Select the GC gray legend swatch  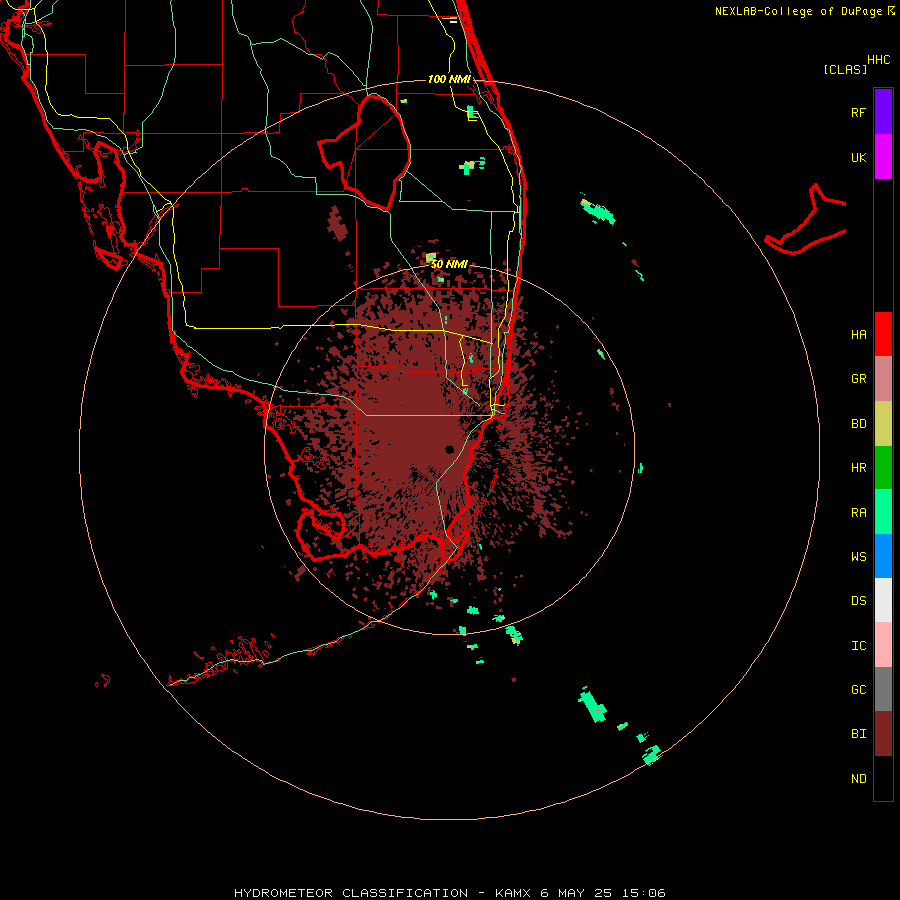click(x=883, y=689)
